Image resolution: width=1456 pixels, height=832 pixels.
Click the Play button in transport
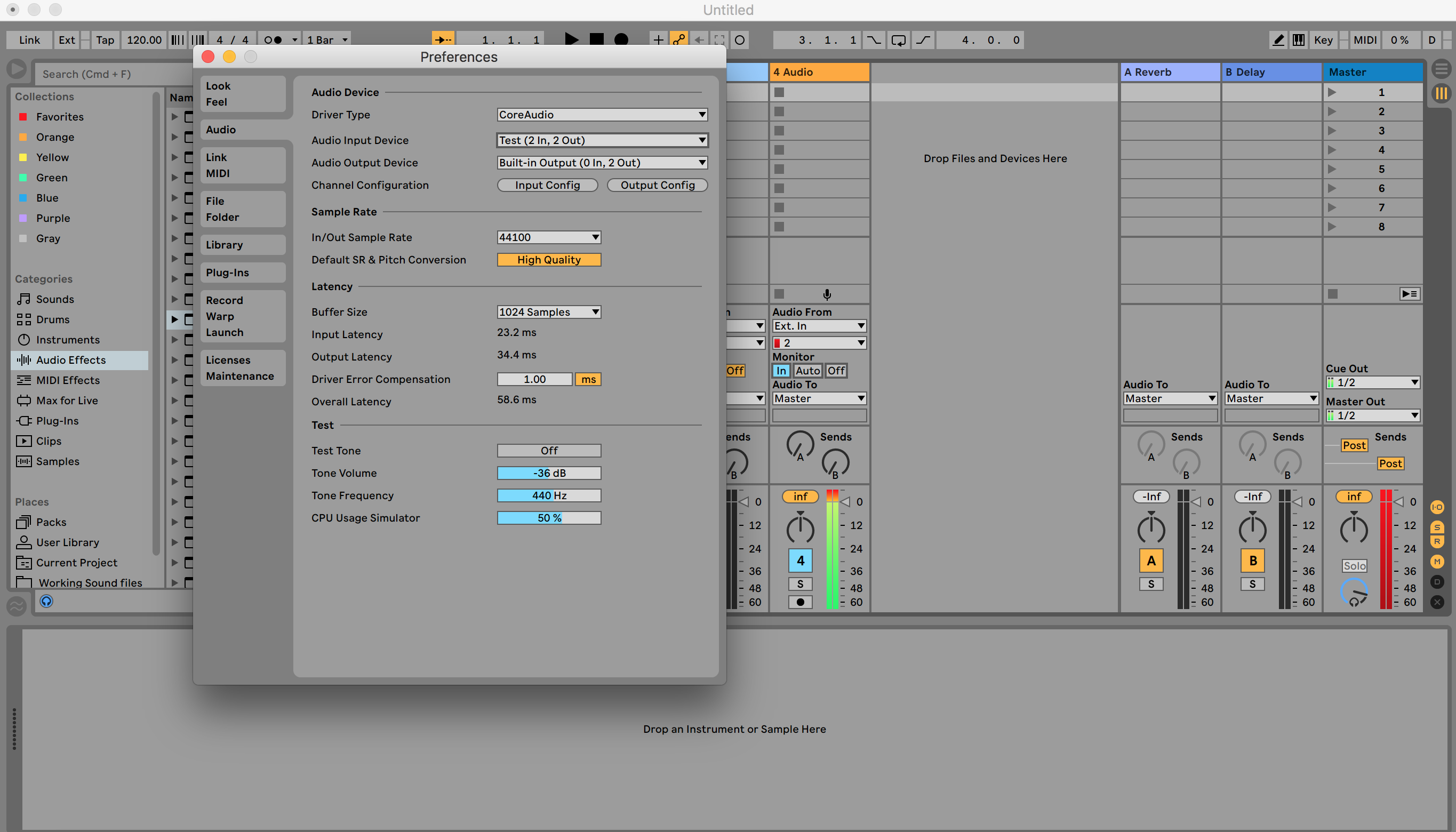pos(571,39)
